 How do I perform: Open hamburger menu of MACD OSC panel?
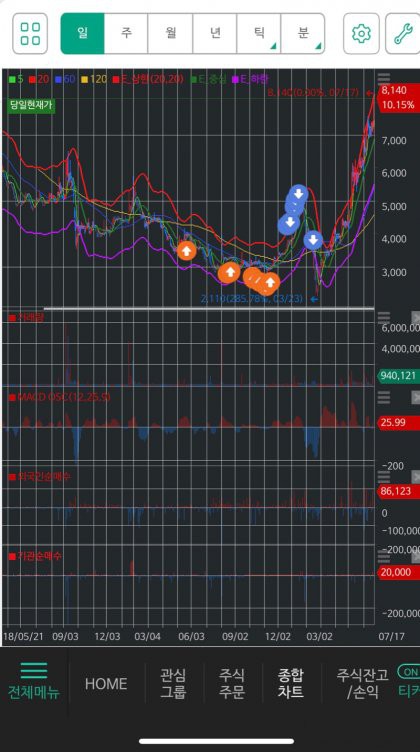(x=385, y=397)
